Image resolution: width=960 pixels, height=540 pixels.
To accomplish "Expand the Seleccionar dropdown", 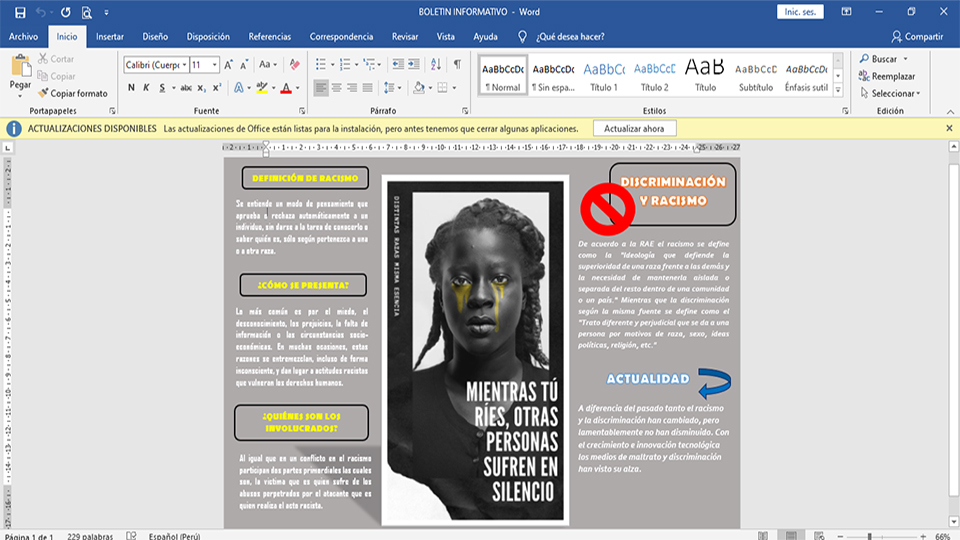I will 918,94.
